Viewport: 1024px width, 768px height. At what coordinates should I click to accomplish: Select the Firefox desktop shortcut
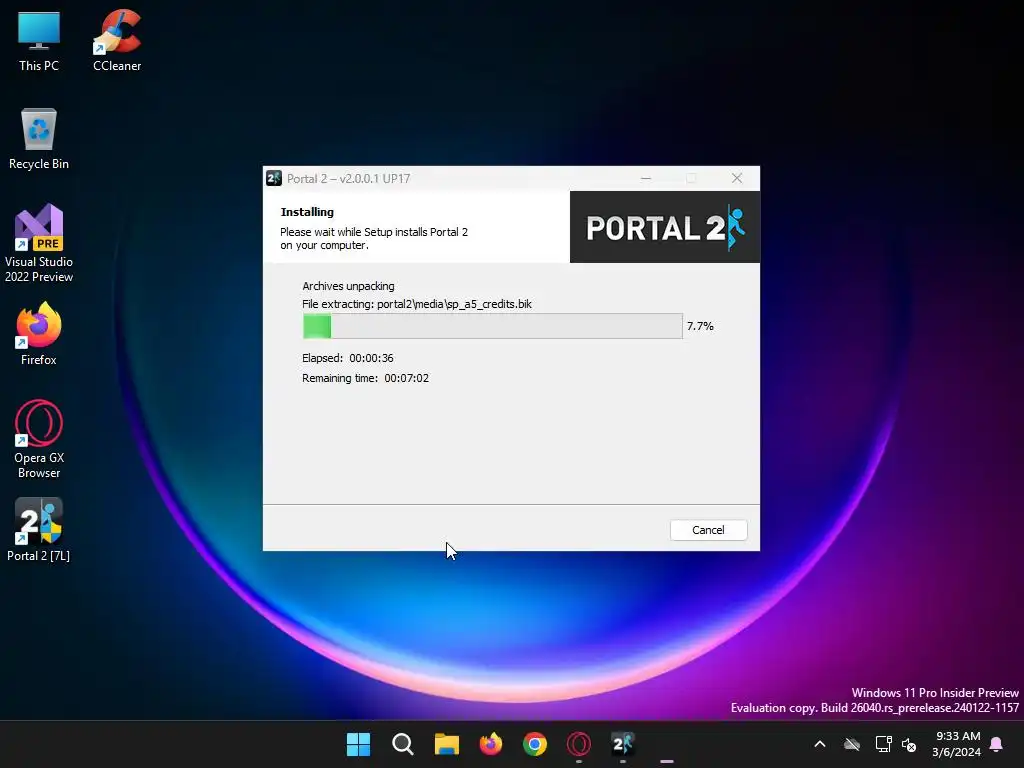(39, 334)
